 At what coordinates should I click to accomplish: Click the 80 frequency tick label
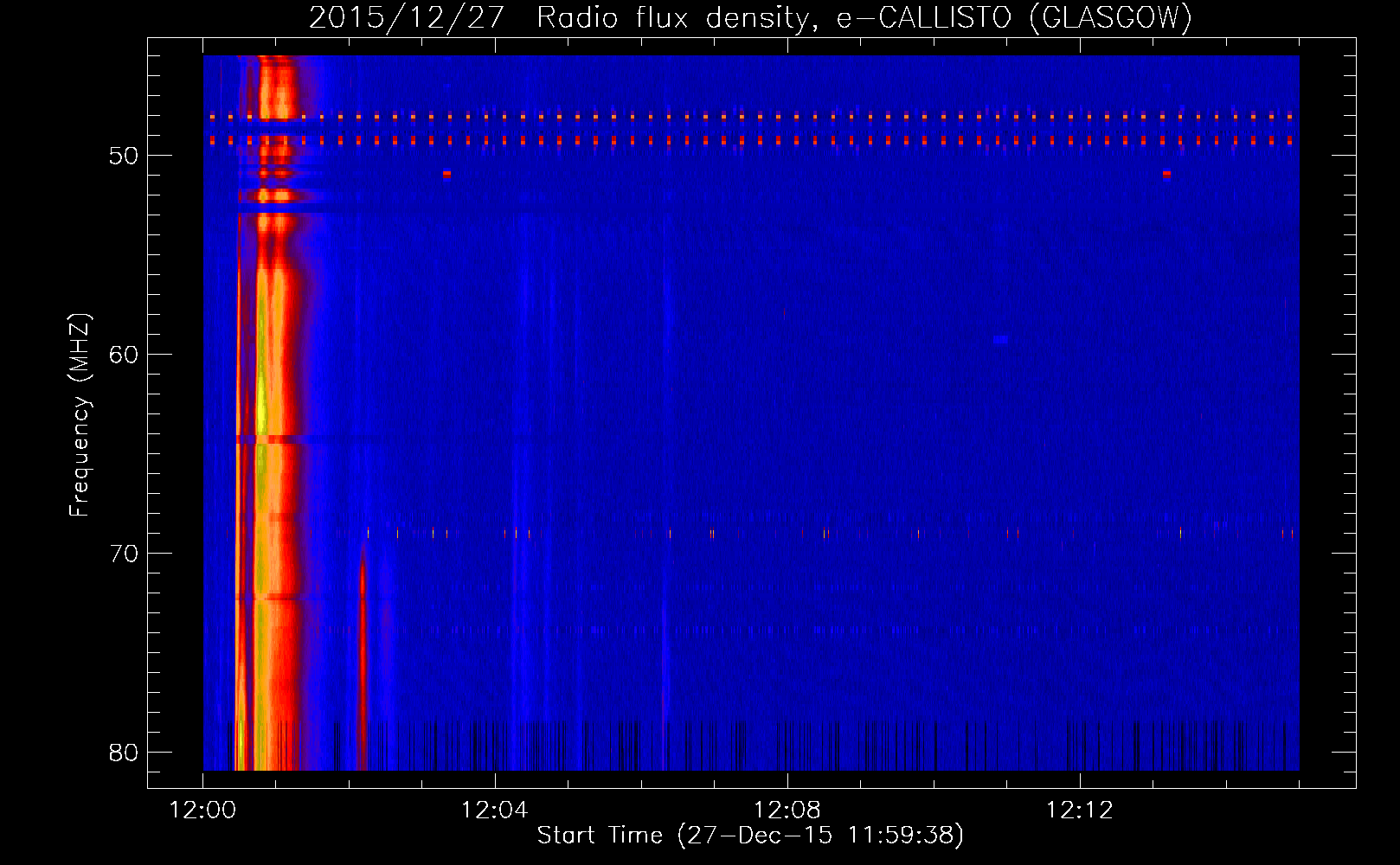[x=124, y=753]
